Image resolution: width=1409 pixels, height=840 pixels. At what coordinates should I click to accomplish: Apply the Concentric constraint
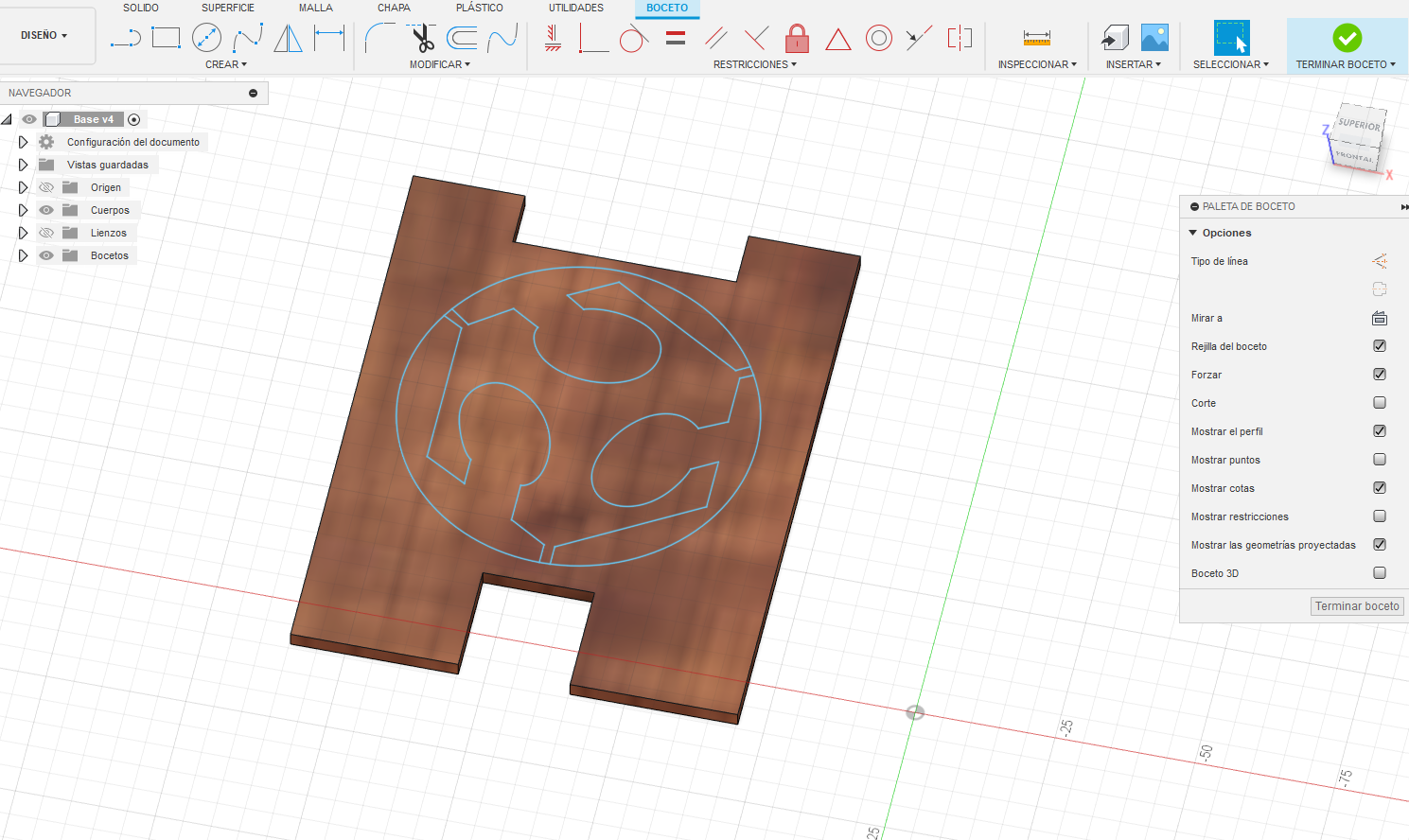879,38
